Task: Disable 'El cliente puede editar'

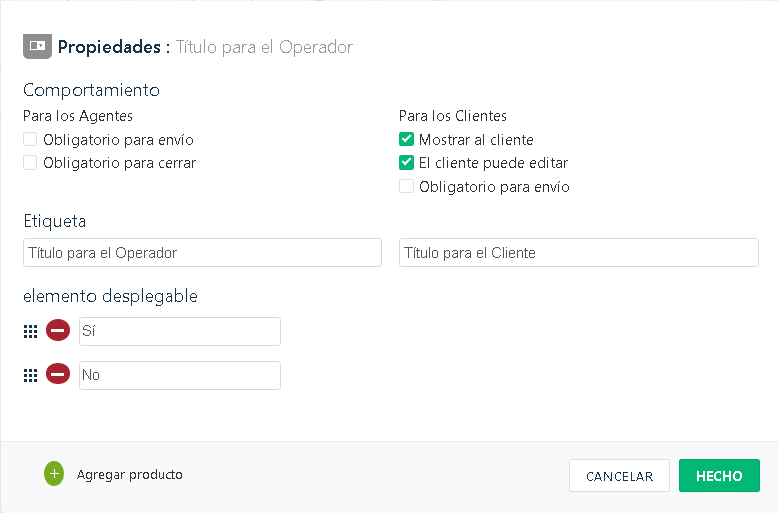Action: [x=406, y=162]
